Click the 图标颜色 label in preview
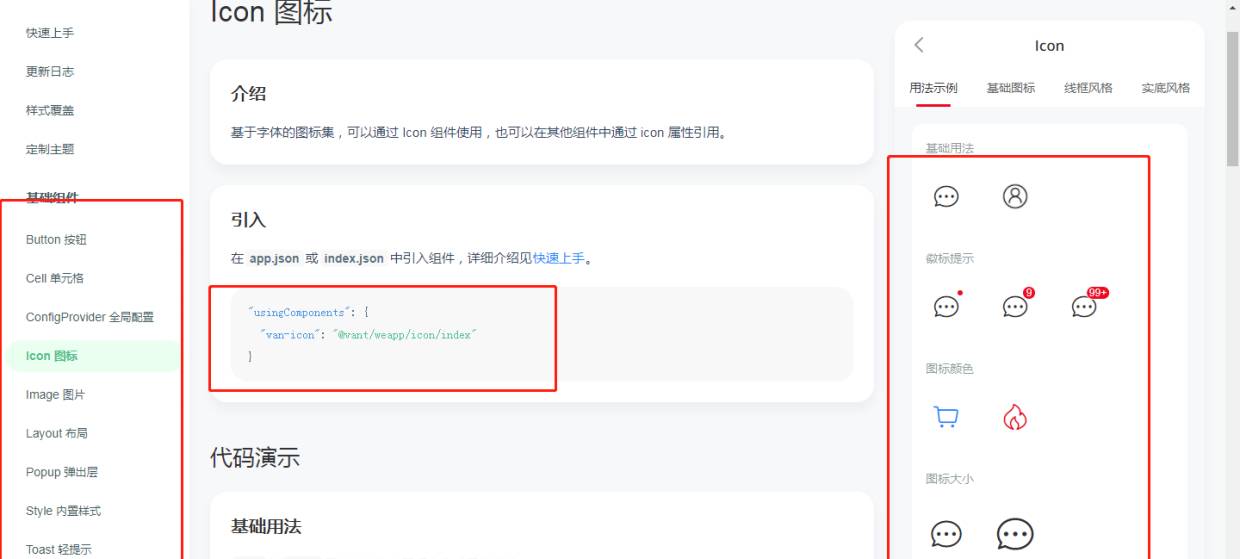The image size is (1240, 559). 950,369
